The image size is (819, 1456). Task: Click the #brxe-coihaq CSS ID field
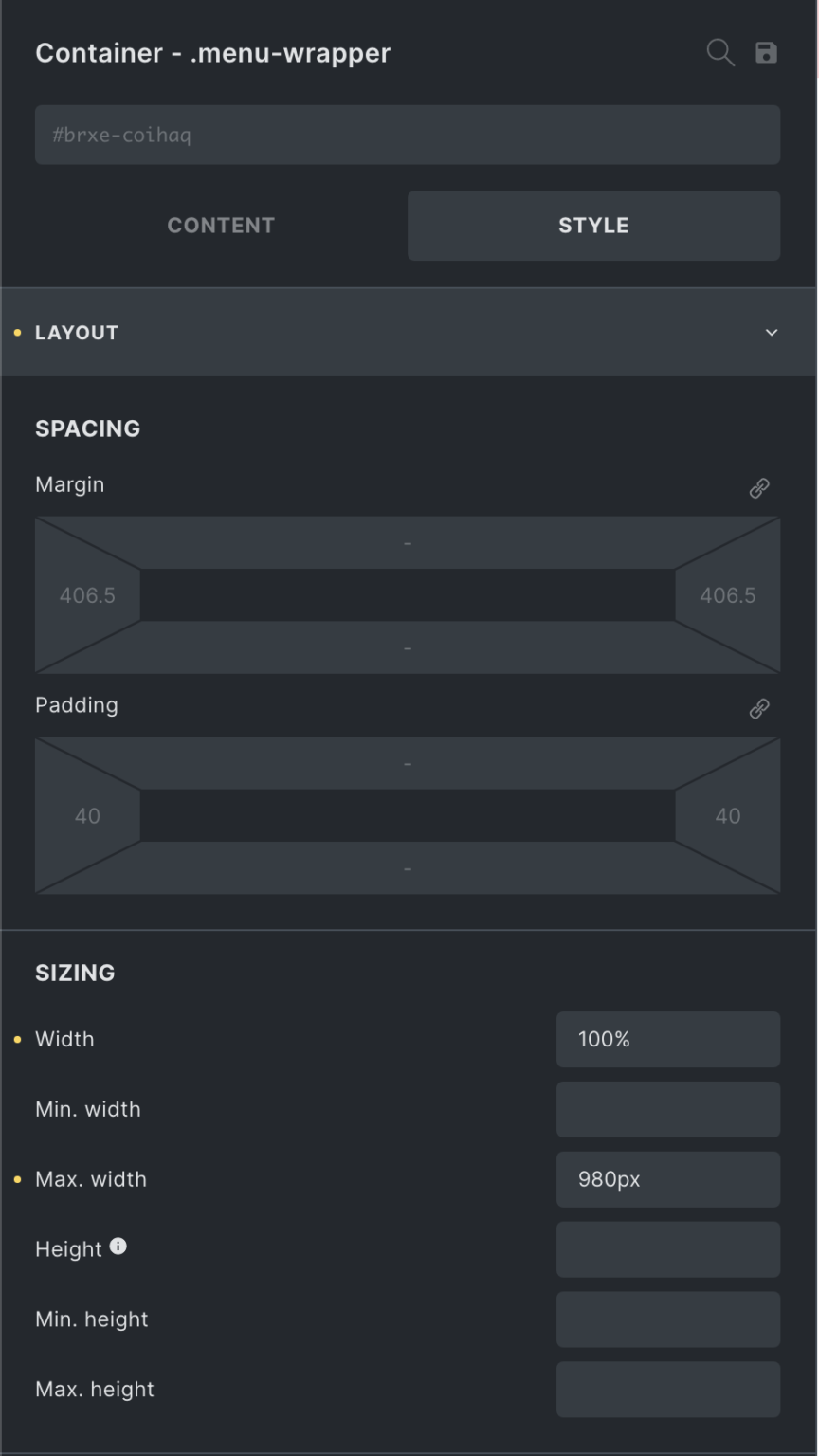(408, 135)
